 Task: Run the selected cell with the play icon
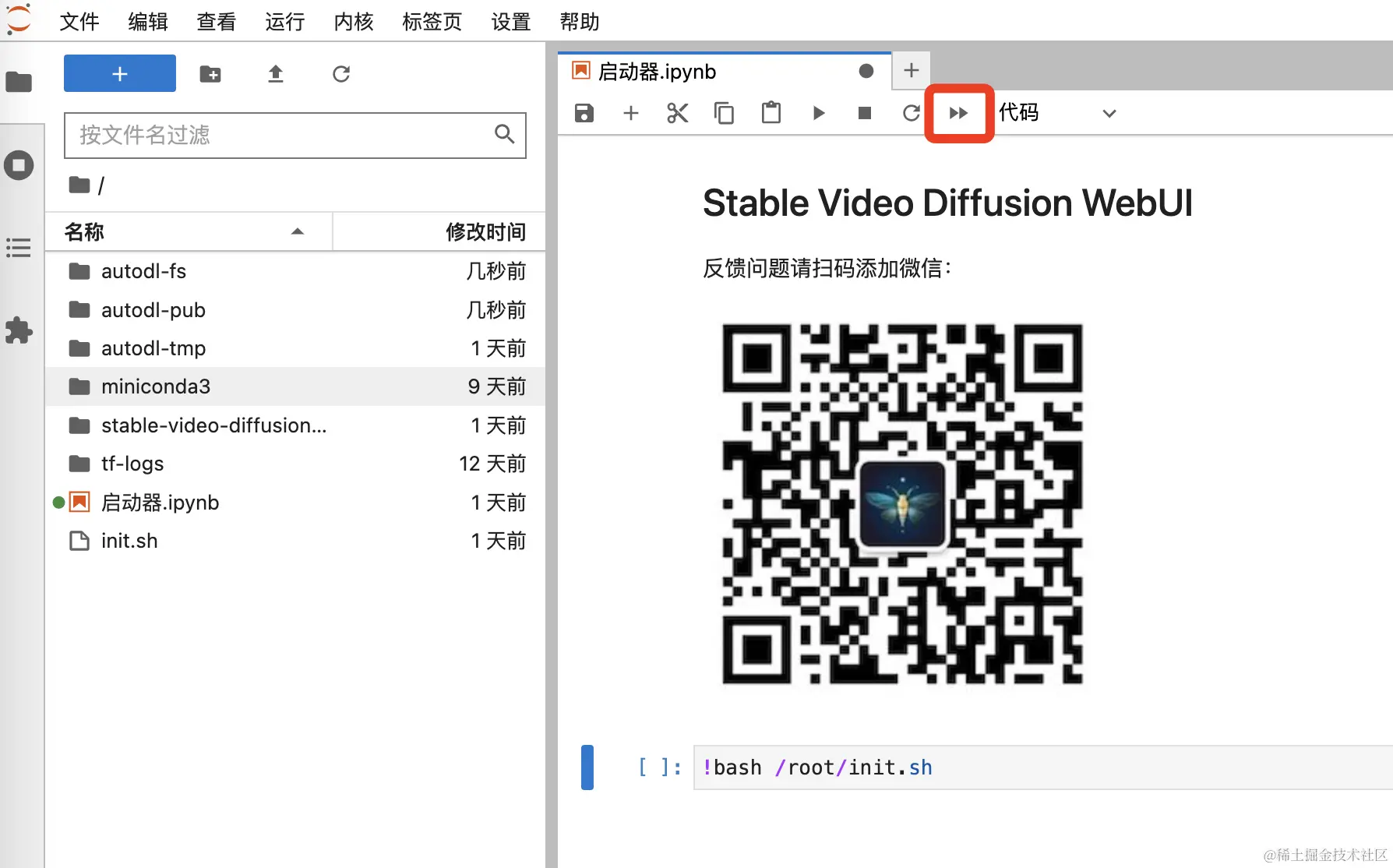point(818,113)
